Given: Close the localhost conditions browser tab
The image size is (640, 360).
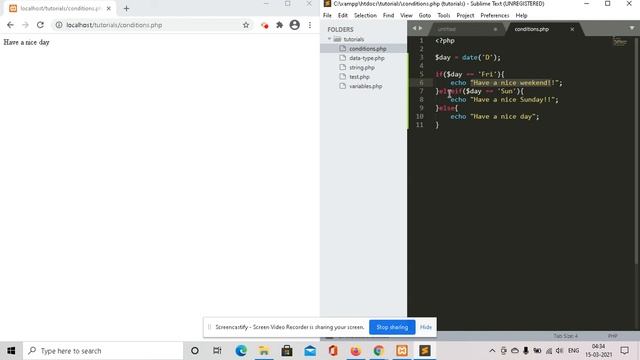Looking at the screenshot, I should (109, 8).
